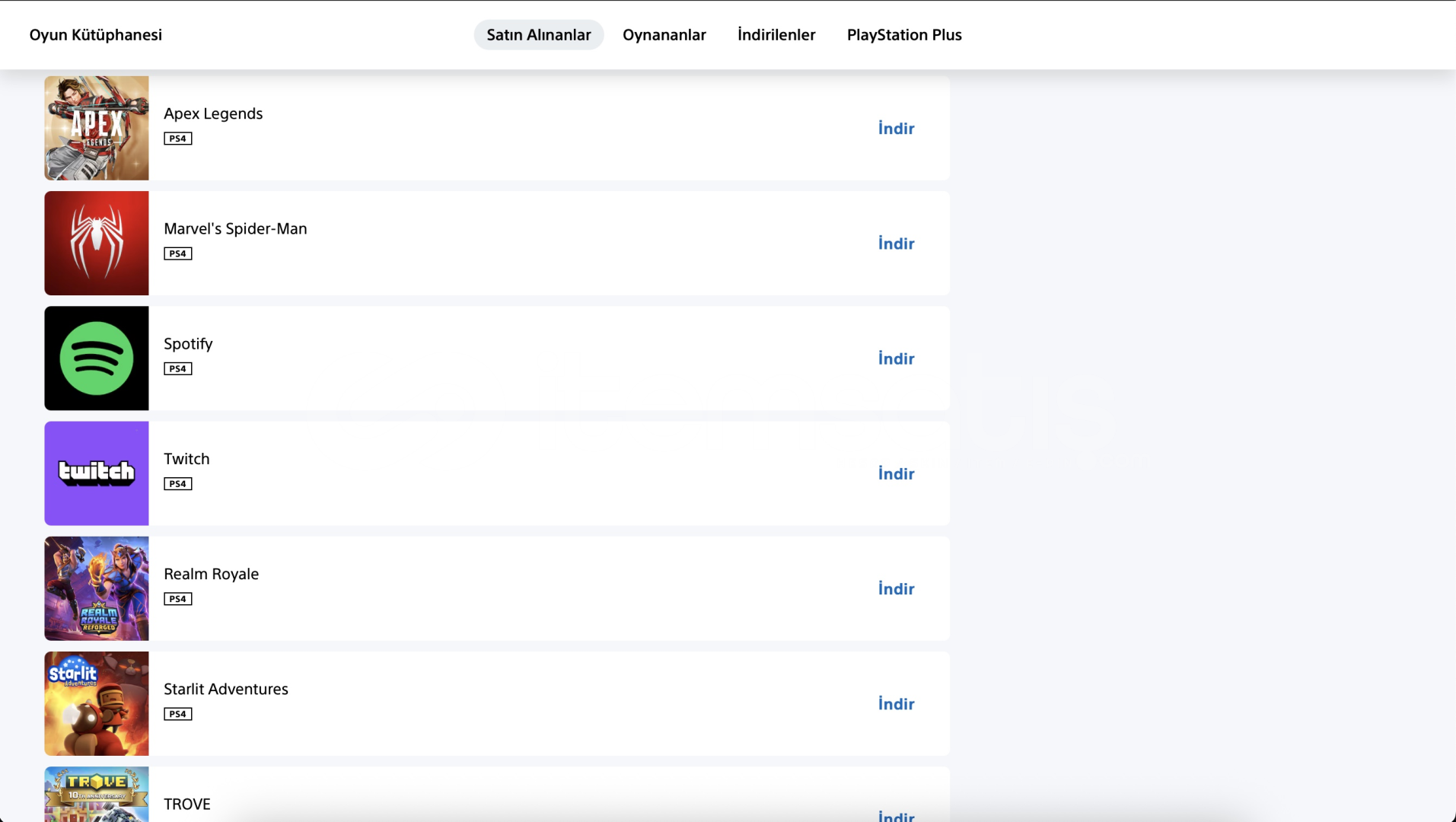Open the Starlit Adventures cover art

coord(97,703)
